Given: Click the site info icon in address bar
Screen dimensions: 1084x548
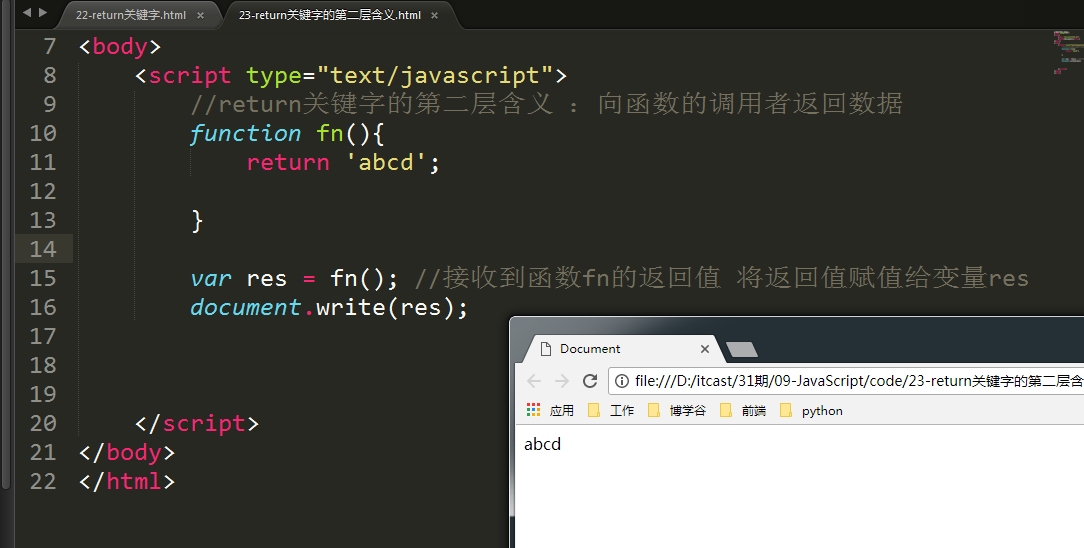Looking at the screenshot, I should tap(622, 381).
